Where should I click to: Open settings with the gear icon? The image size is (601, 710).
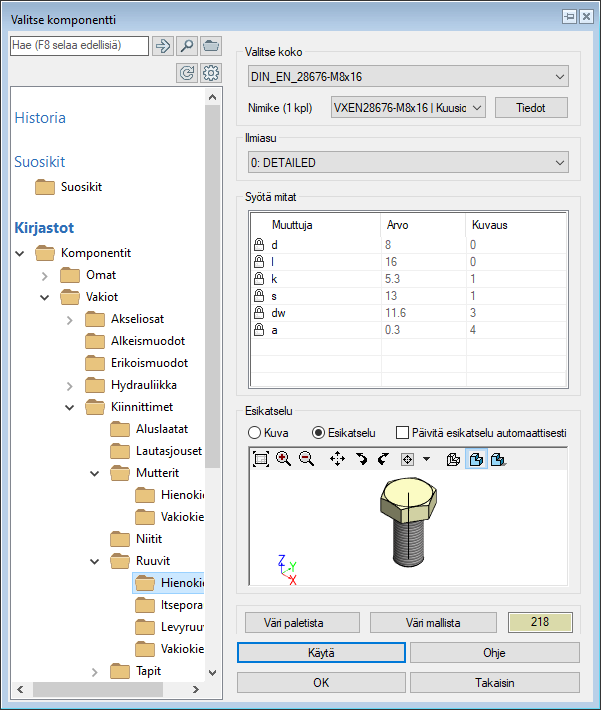210,73
